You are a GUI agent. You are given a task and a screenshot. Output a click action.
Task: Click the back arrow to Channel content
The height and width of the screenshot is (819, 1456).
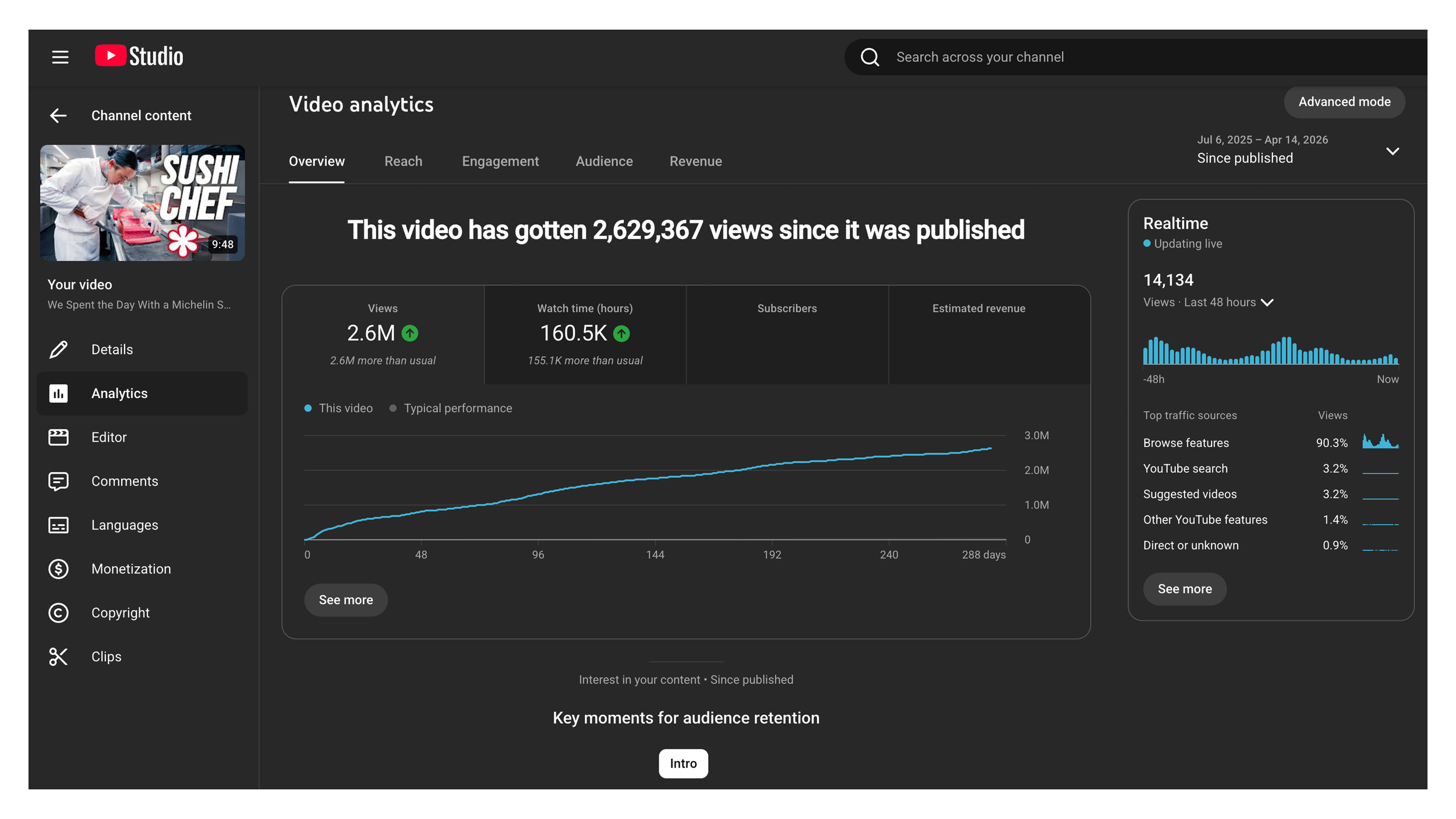(58, 115)
